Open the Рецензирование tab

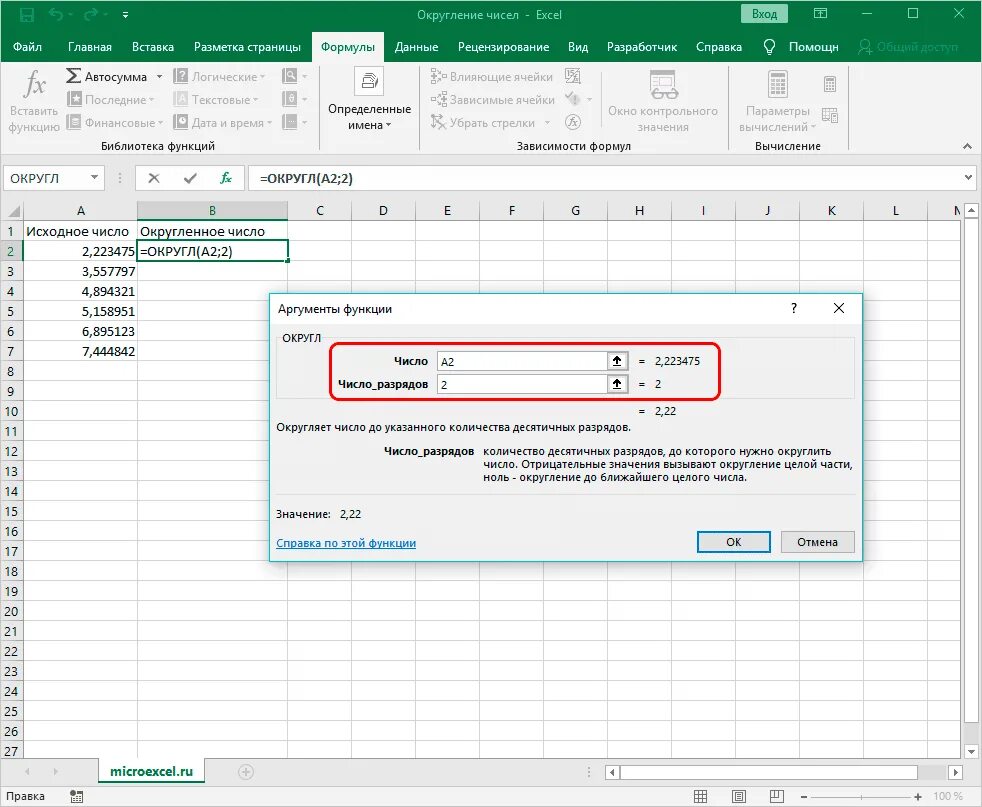[504, 47]
